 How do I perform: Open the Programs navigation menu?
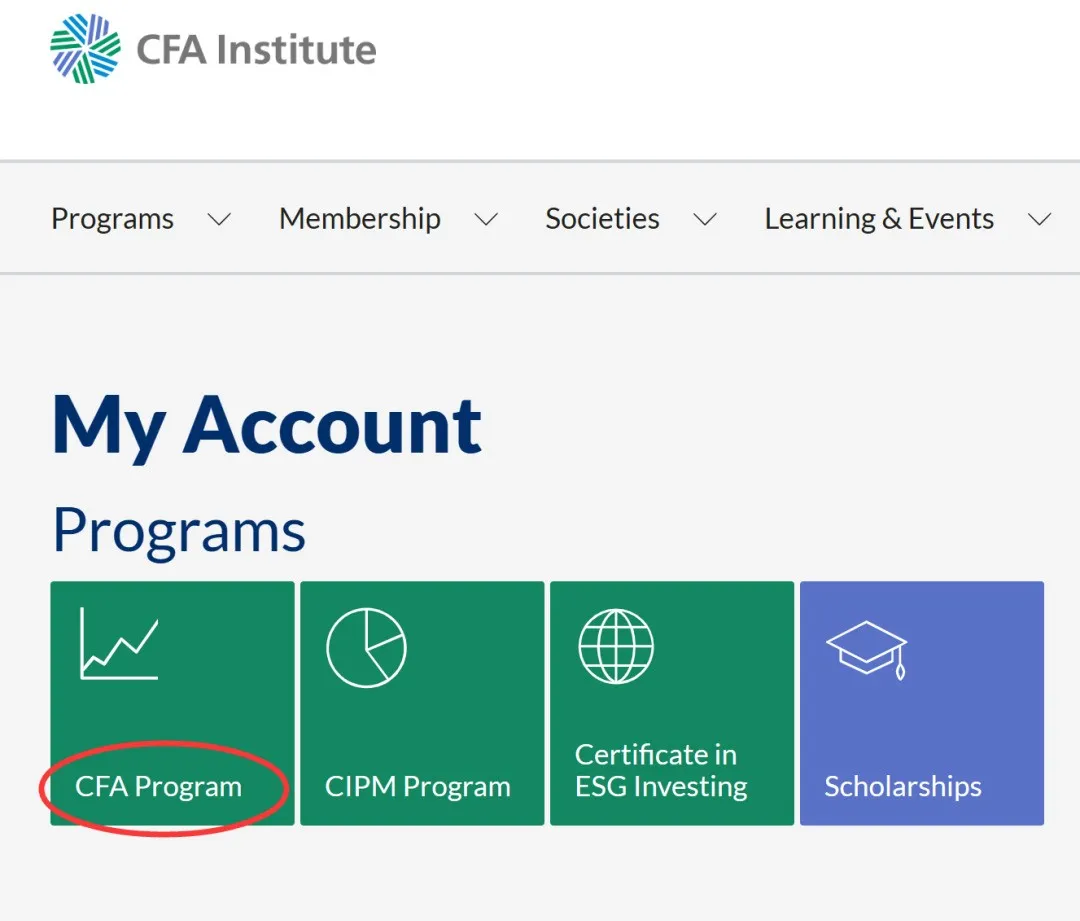(112, 219)
